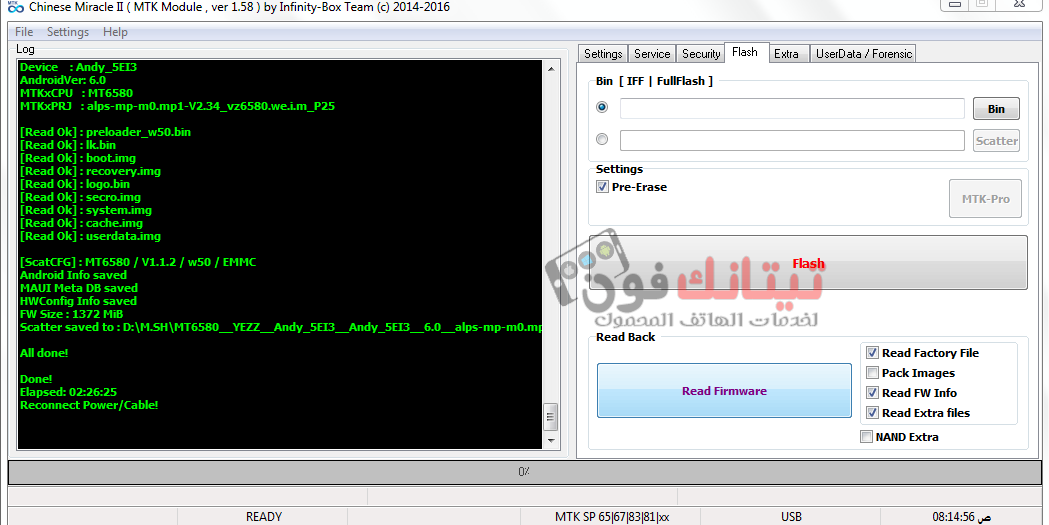
Task: Select the Bin file radio button
Action: tap(602, 107)
